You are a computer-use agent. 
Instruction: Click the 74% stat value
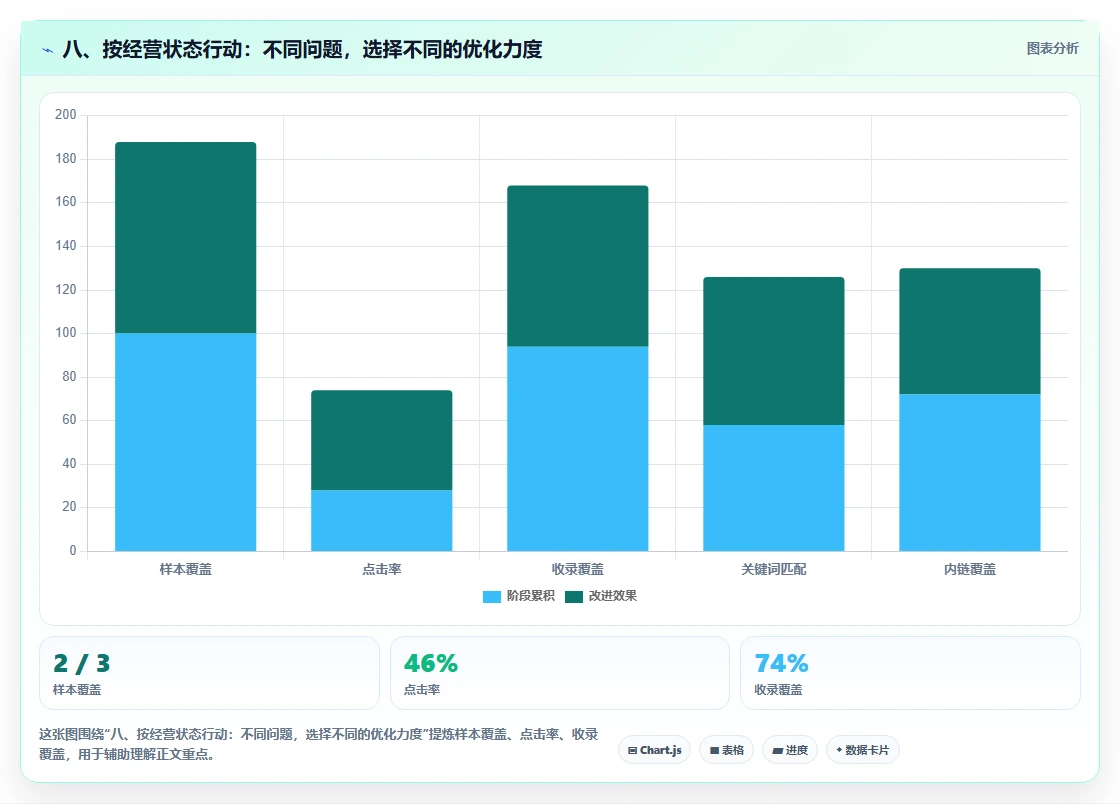[x=781, y=663]
